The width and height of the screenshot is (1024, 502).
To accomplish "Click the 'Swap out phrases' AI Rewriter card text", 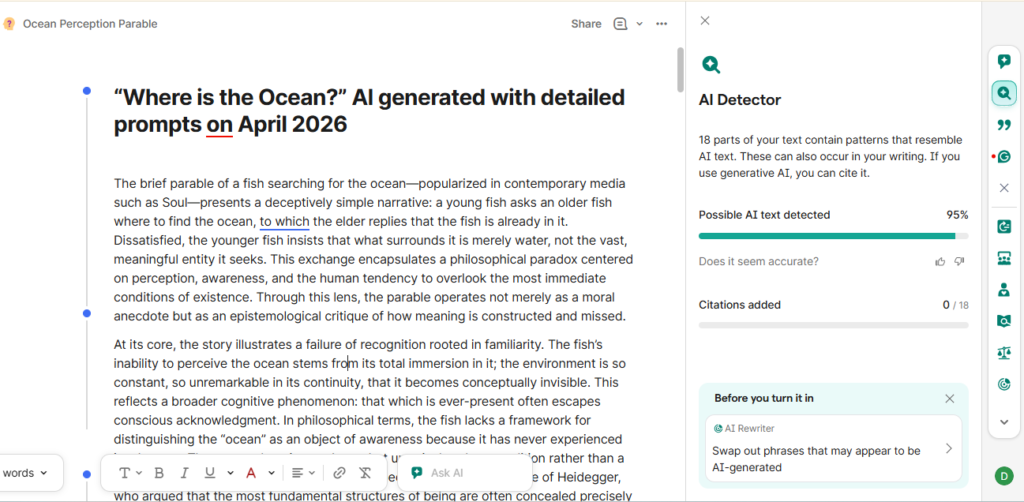I will point(816,459).
